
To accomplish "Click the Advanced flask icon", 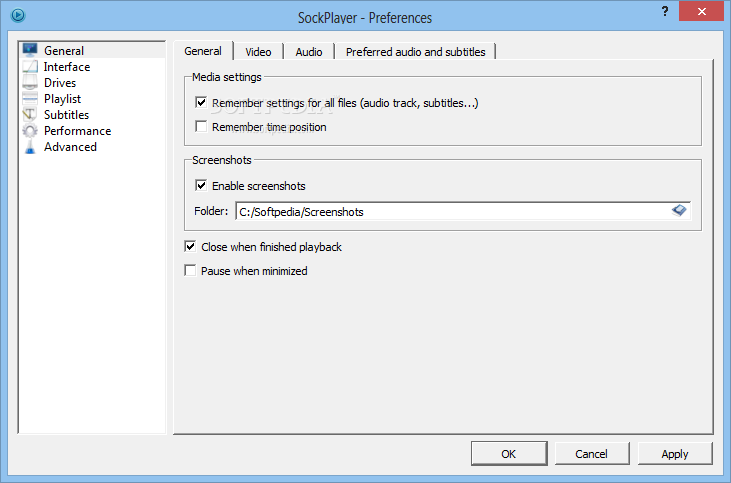I will pos(30,146).
